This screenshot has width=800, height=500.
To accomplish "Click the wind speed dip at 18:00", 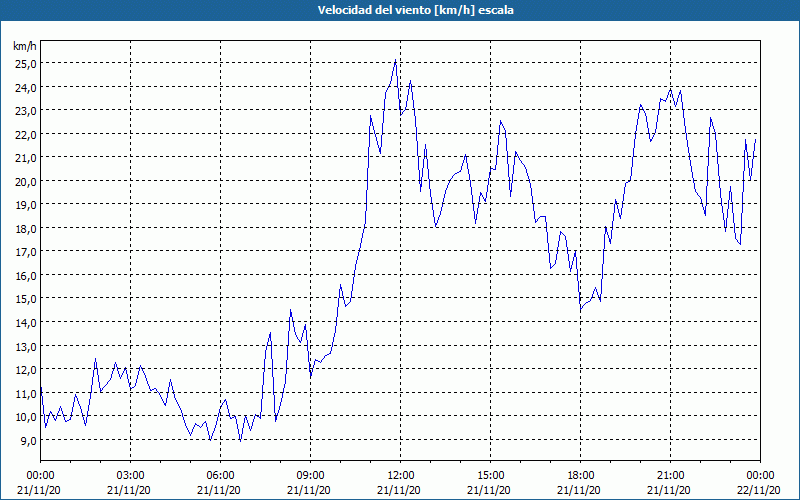I will [581, 310].
